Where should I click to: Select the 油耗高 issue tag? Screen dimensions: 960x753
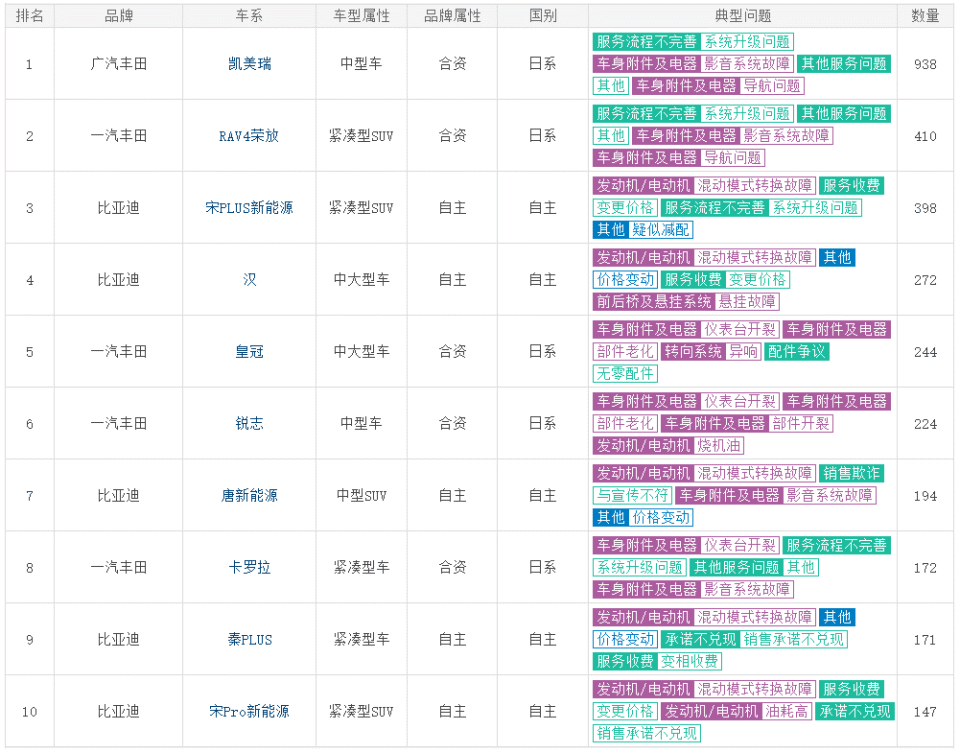(787, 712)
